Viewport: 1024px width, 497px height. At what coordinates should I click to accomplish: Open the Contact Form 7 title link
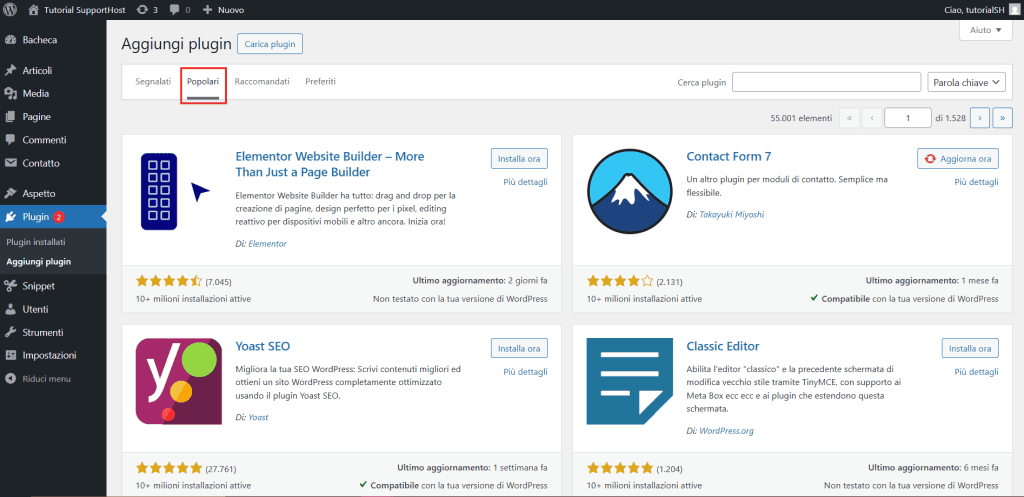(x=729, y=157)
